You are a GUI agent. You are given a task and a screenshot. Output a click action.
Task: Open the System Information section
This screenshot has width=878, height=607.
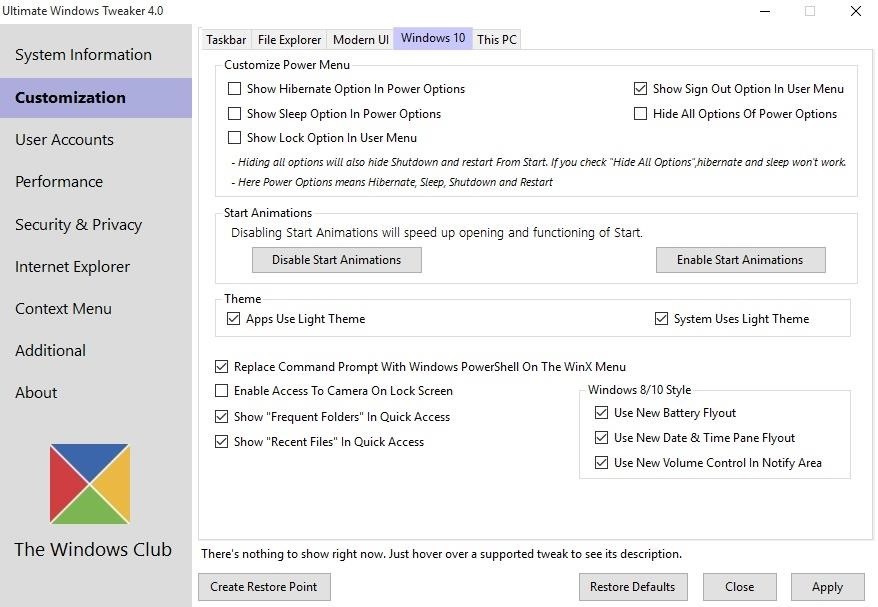(83, 55)
